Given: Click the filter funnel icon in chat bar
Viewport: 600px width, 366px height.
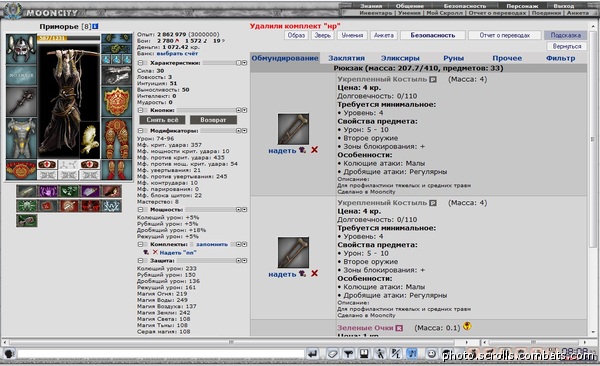Looking at the screenshot, I should click(348, 354).
